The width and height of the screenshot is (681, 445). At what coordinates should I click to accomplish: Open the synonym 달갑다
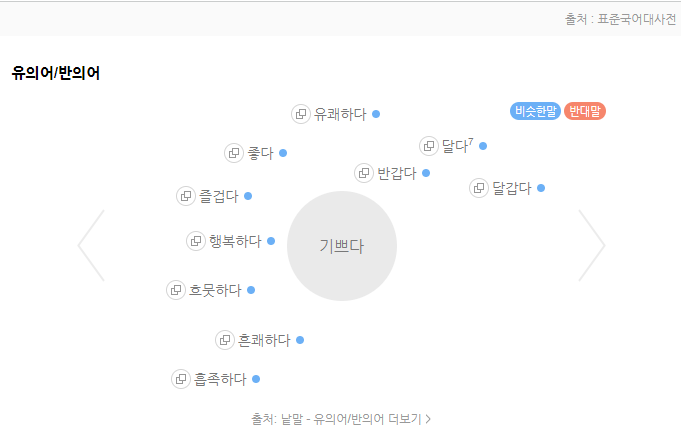pos(512,188)
